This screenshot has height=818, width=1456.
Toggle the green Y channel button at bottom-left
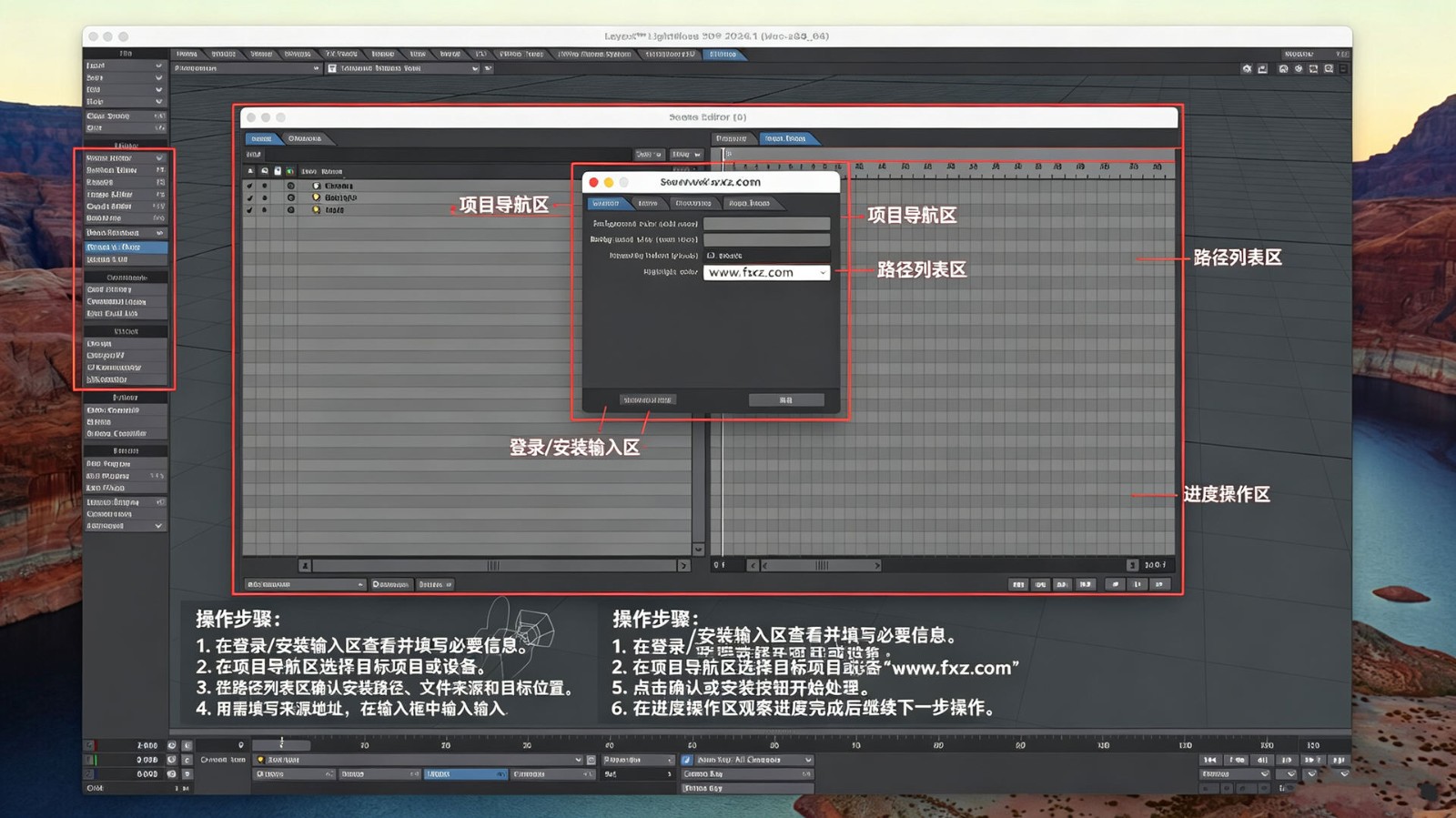89,760
